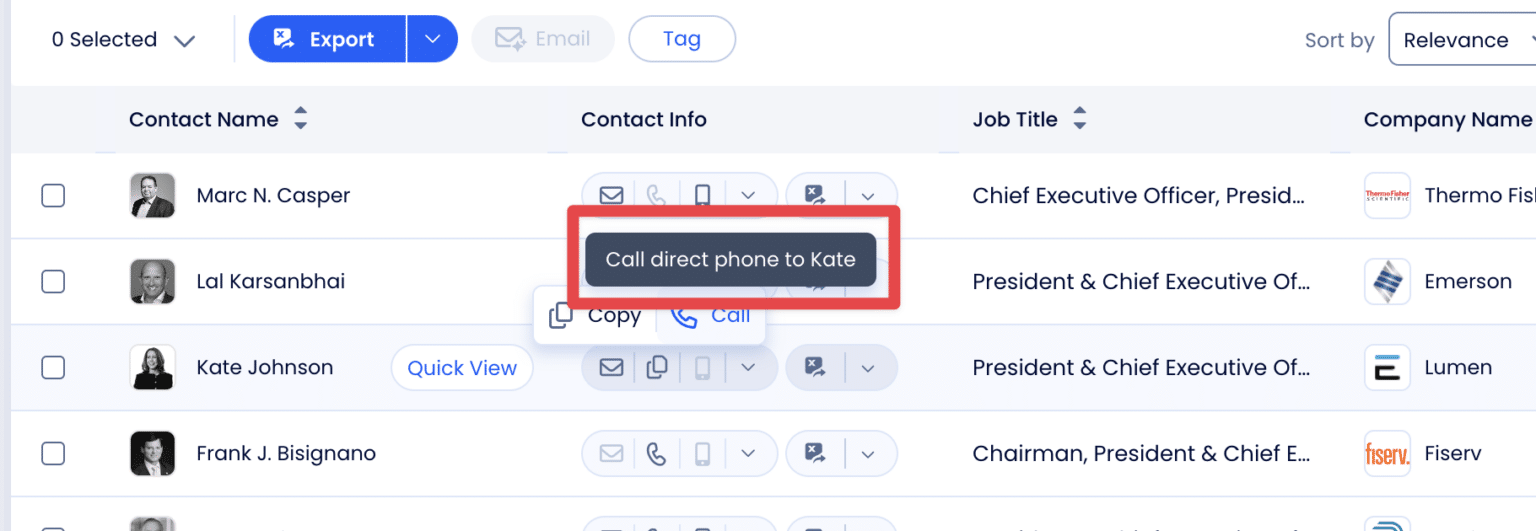Click the mobile phone icon for Frank J. Bisignano

point(702,454)
